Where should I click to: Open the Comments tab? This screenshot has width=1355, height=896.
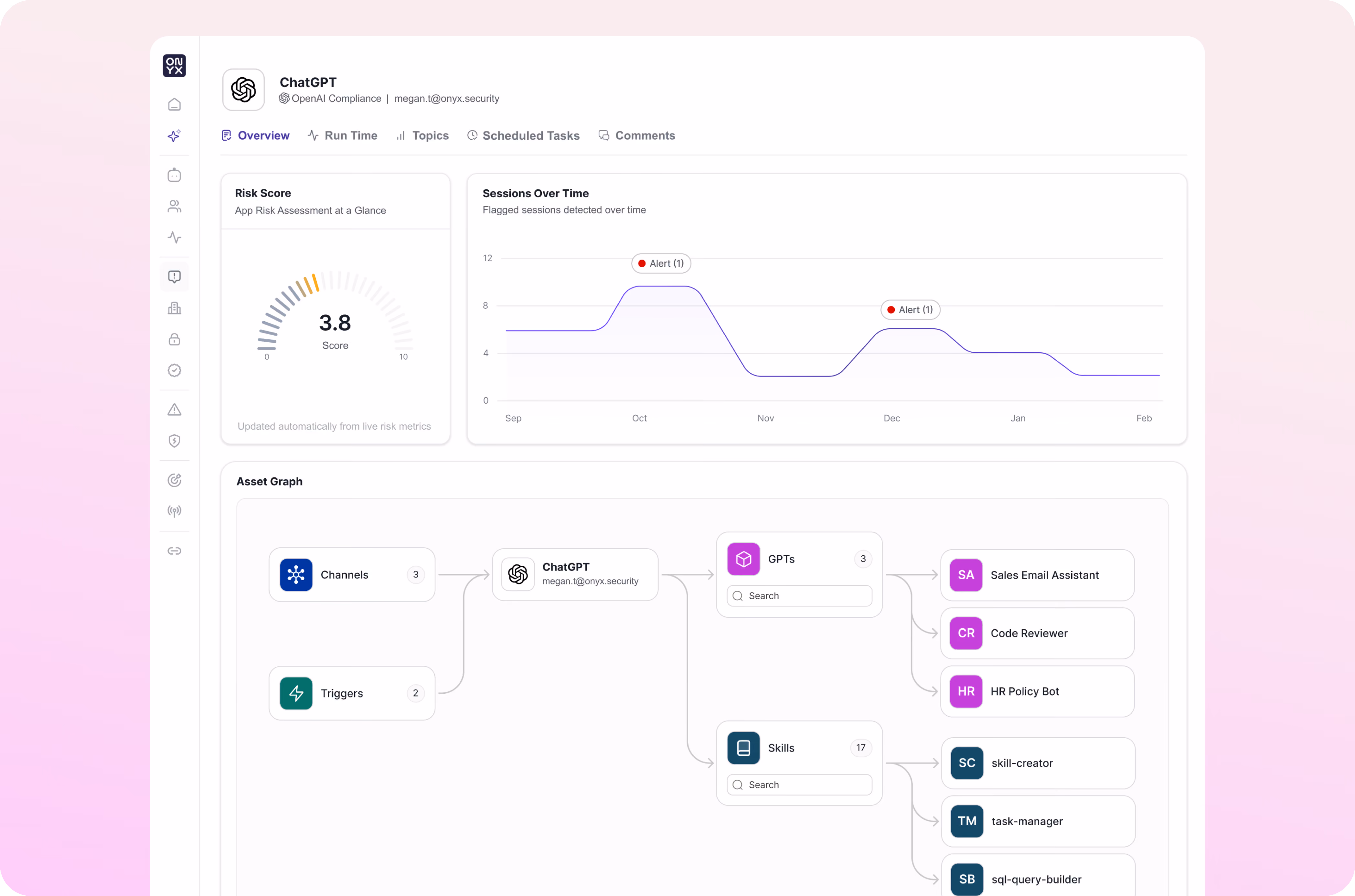[637, 135]
